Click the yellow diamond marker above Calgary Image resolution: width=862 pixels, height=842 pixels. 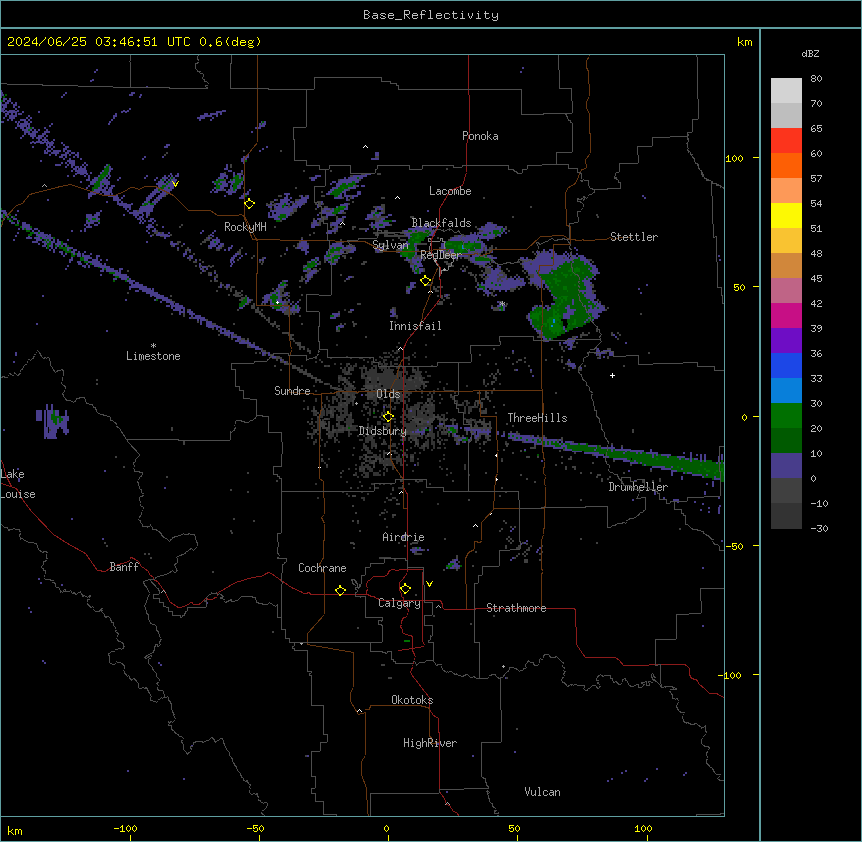(x=405, y=589)
